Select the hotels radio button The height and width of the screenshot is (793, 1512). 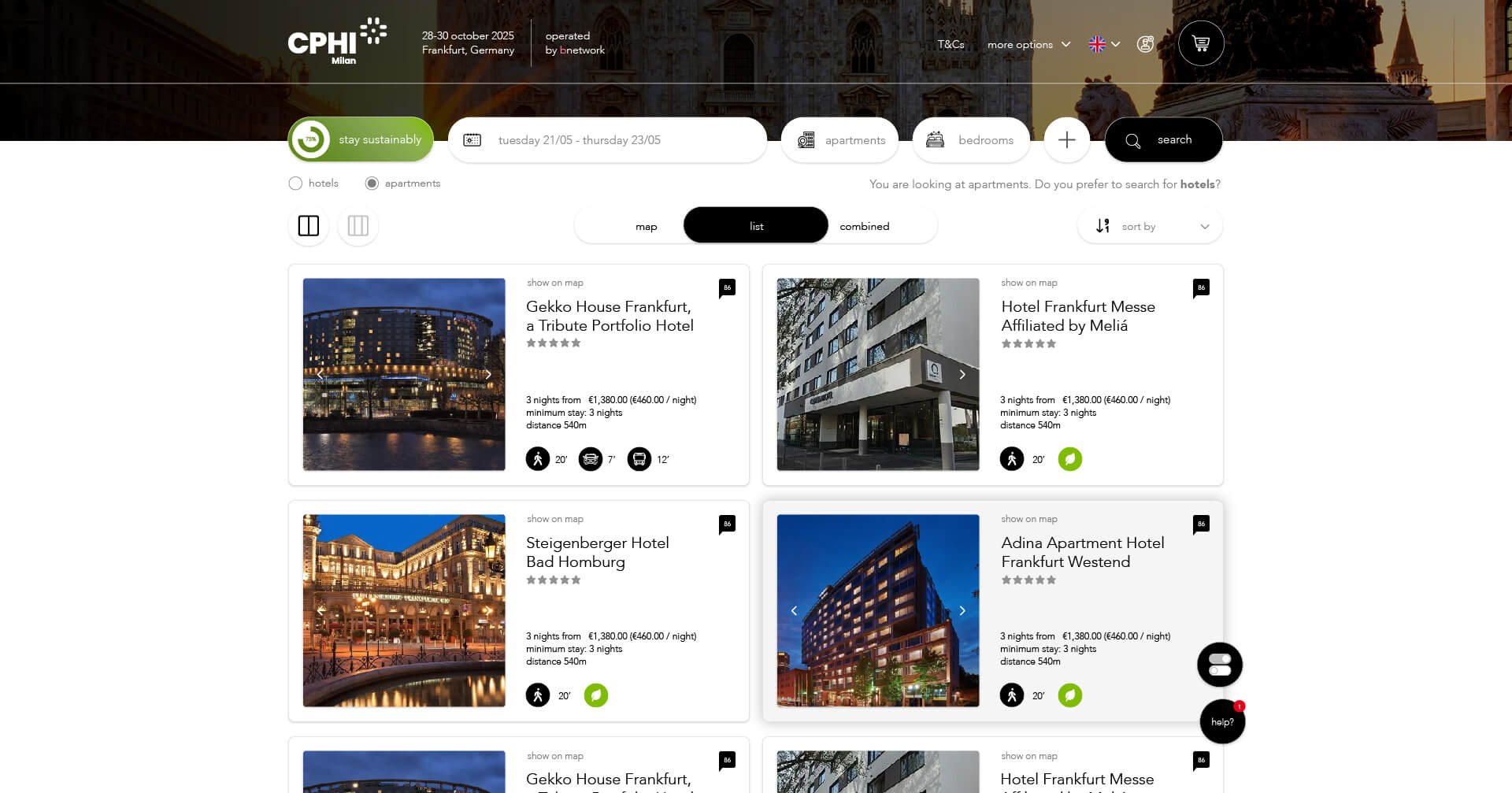(295, 183)
